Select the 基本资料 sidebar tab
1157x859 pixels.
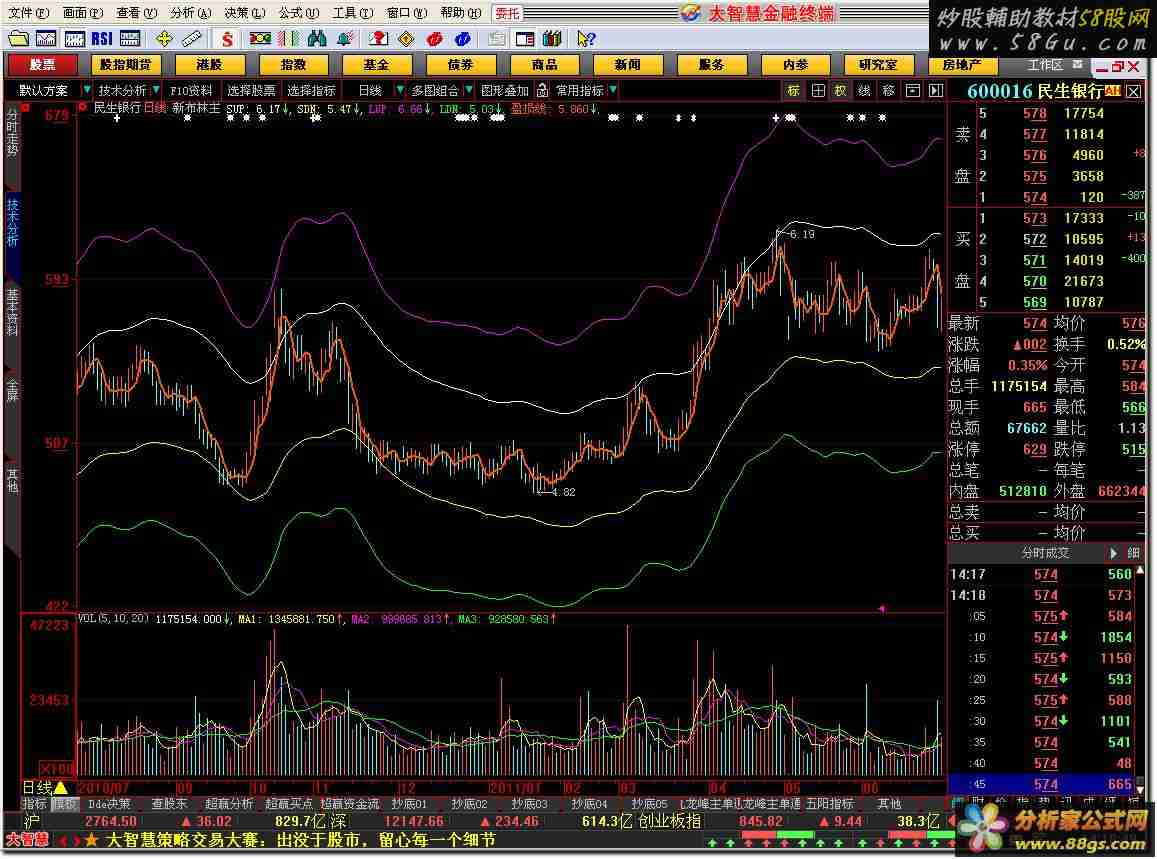pos(12,312)
